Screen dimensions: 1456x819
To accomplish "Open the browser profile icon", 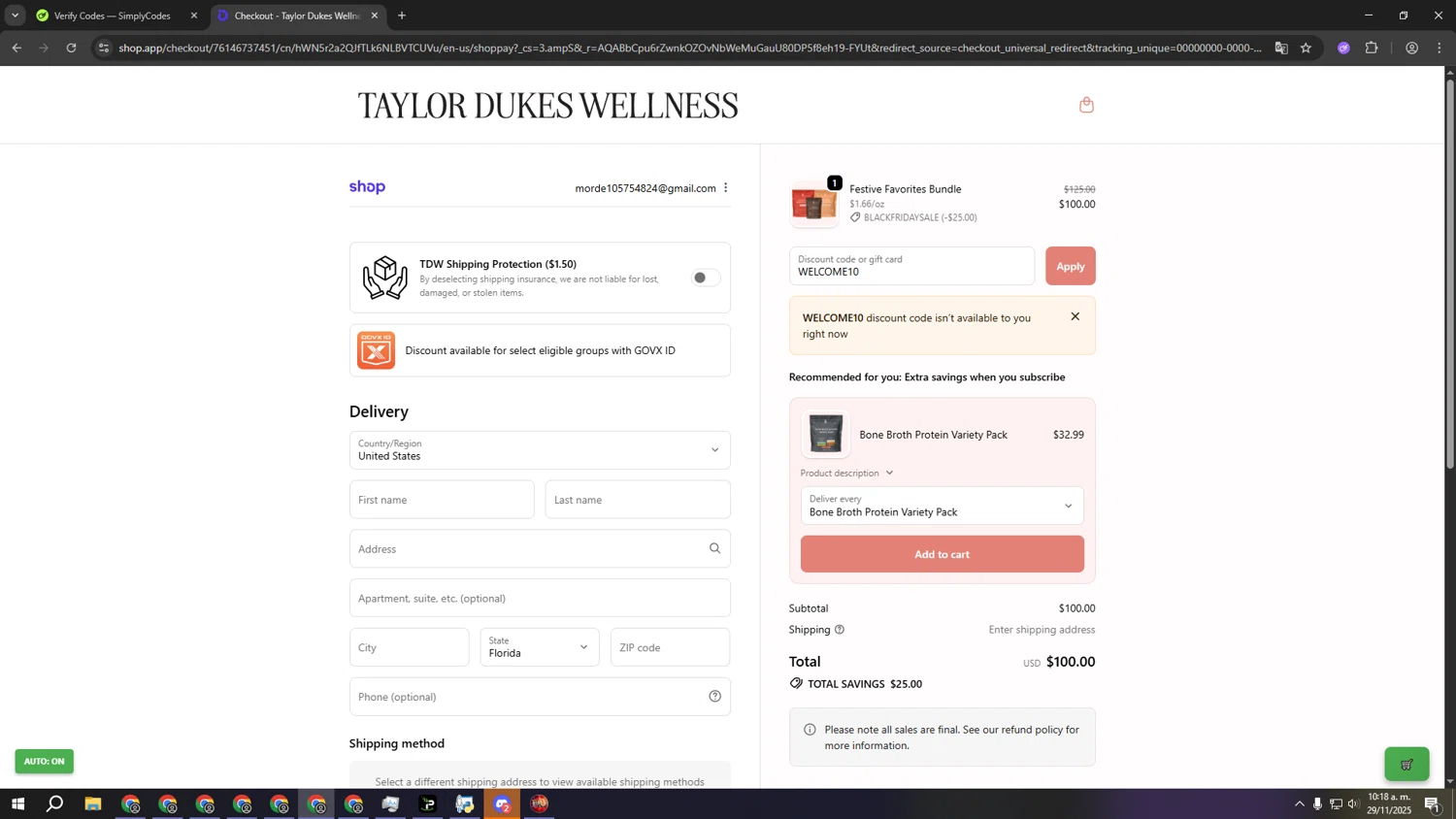I will click(x=1411, y=48).
